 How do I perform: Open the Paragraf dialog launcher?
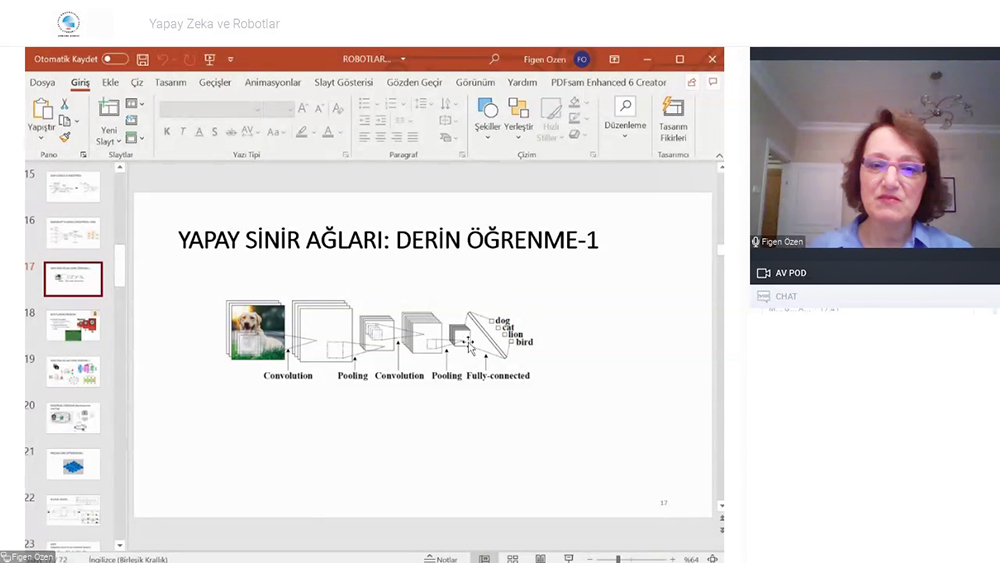462,155
